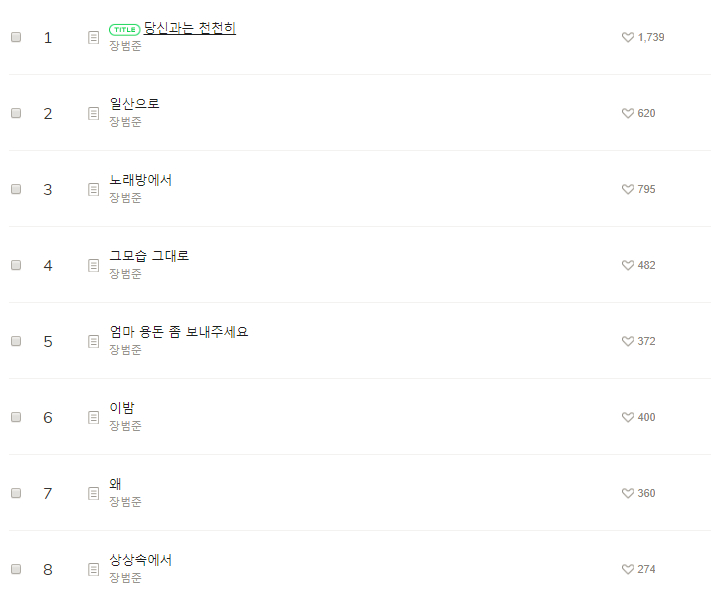Open lyrics icon for 엄마 용돈 좀 보내주세요
Viewport: 711px width, 598px height.
[93, 341]
